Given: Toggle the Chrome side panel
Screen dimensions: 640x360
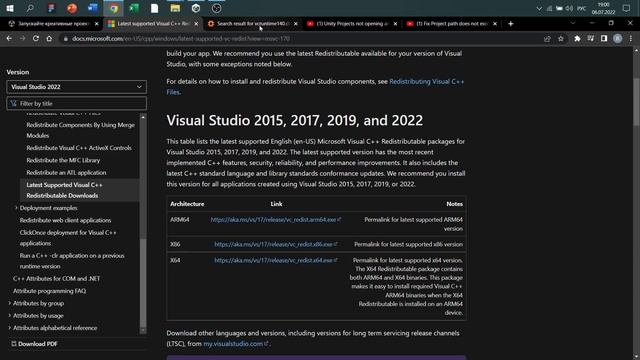Looking at the screenshot, I should click(x=604, y=38).
